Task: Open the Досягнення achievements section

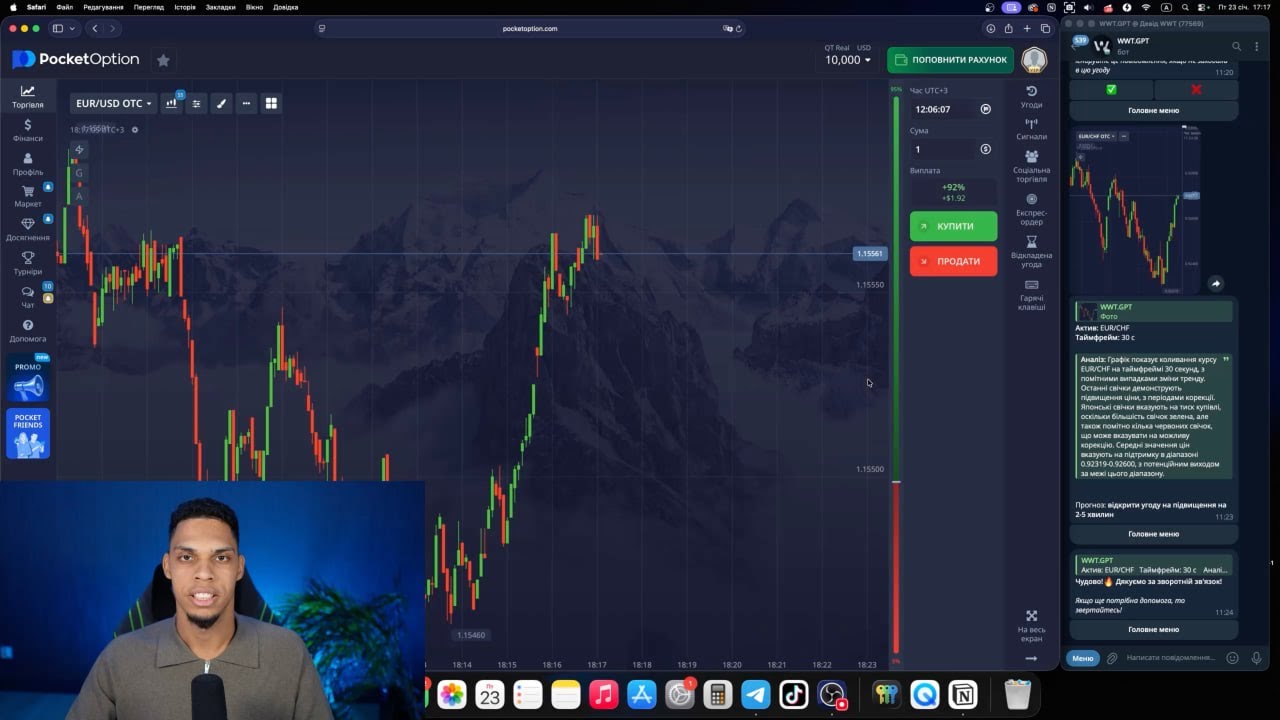Action: click(28, 229)
